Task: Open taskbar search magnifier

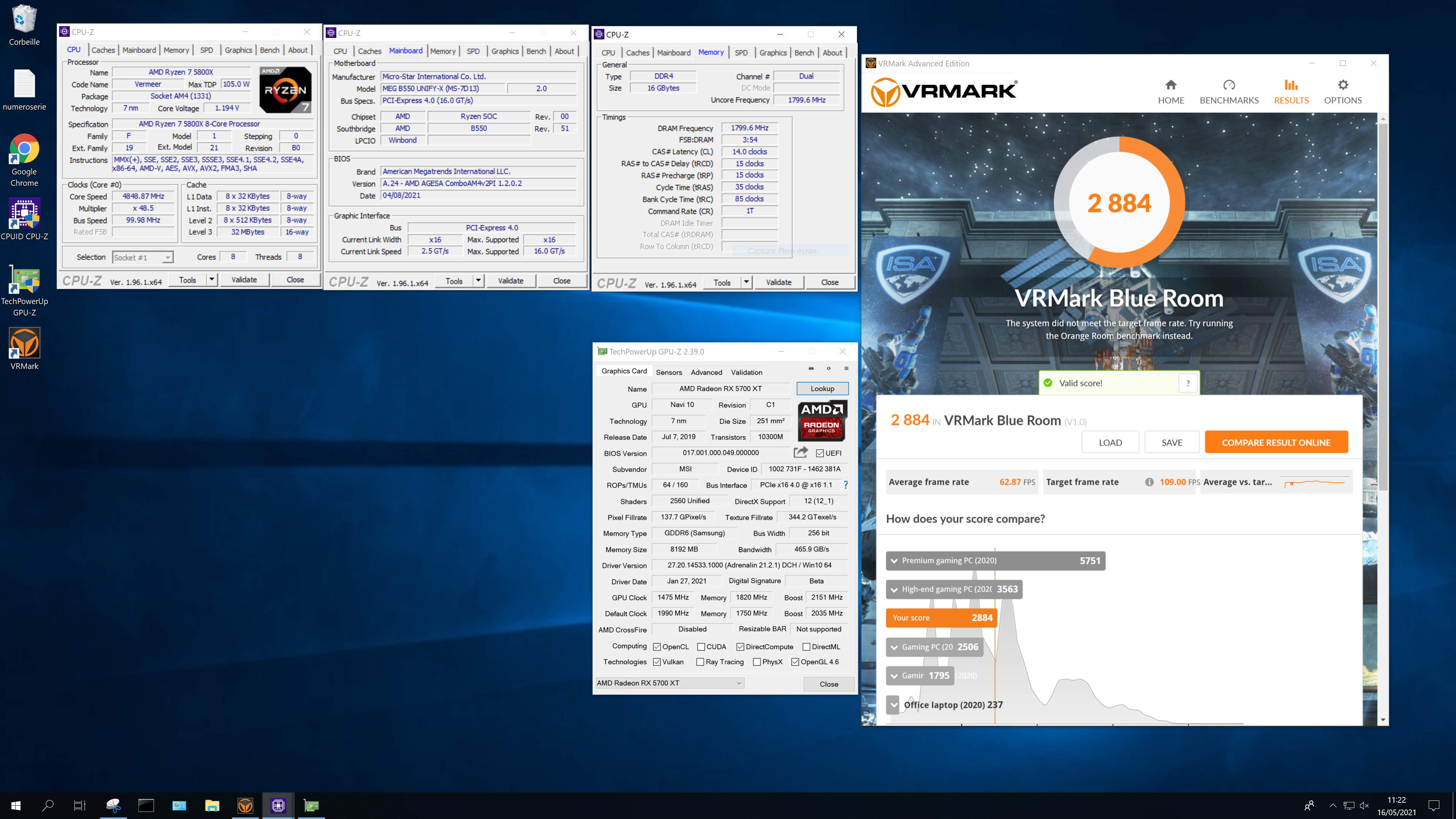Action: tap(48, 805)
